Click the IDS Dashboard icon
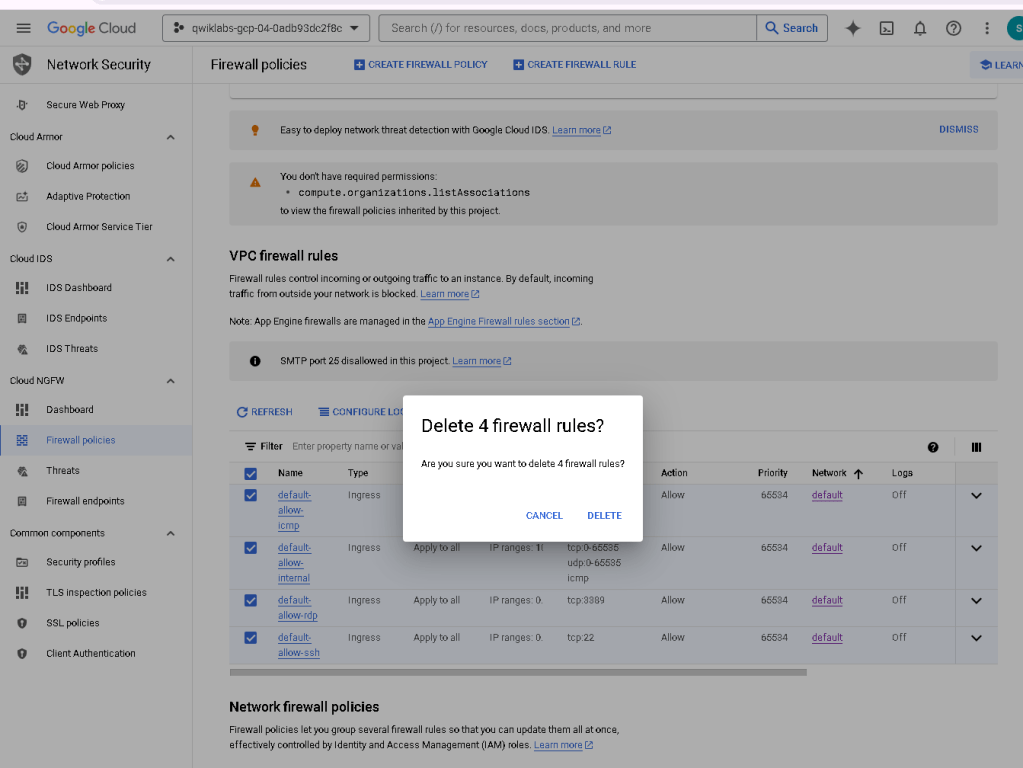This screenshot has height=768, width=1023. tap(22, 288)
